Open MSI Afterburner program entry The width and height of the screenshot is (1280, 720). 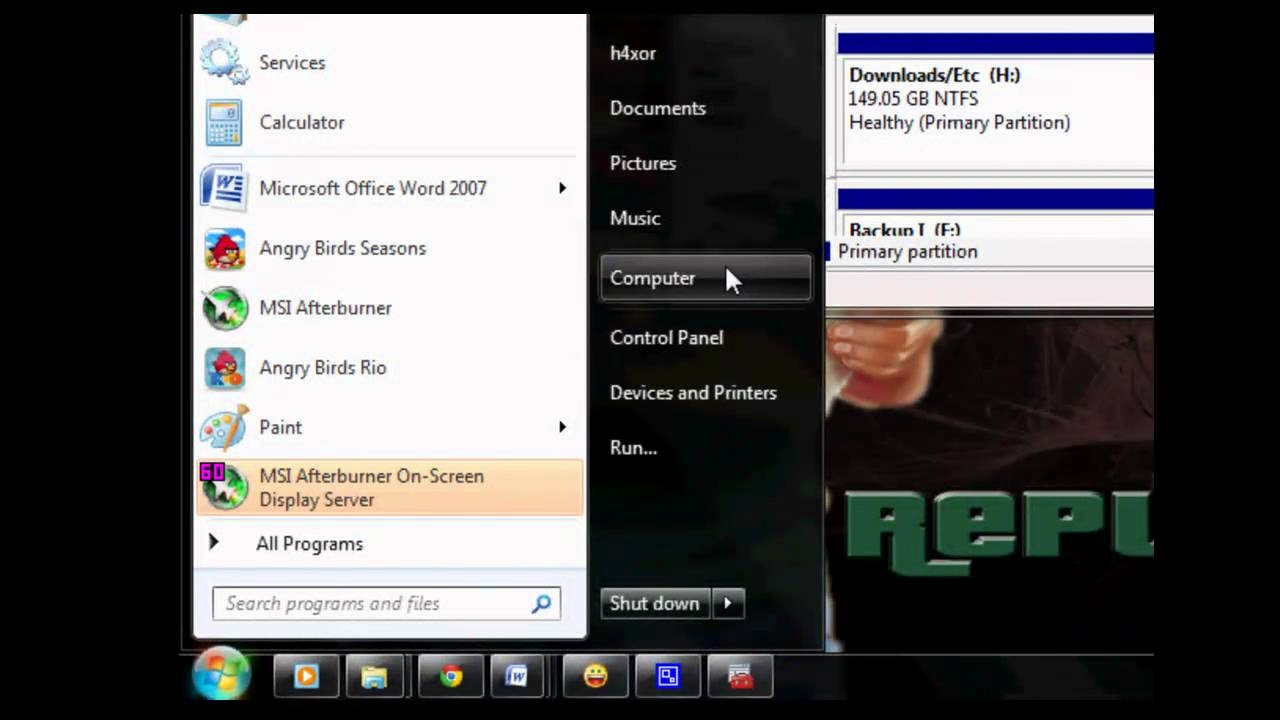click(x=390, y=308)
